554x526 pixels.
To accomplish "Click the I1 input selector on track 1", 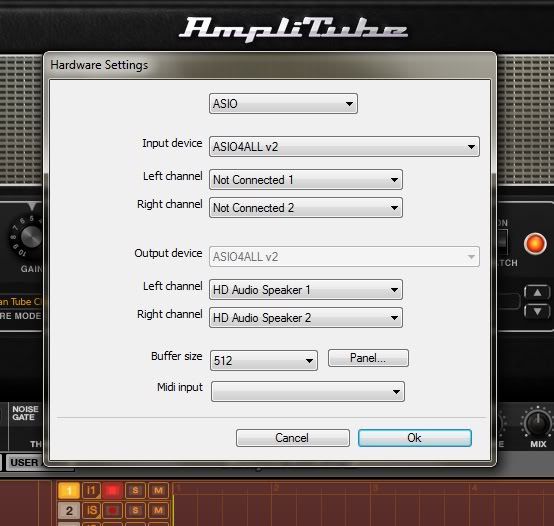I will tap(92, 490).
